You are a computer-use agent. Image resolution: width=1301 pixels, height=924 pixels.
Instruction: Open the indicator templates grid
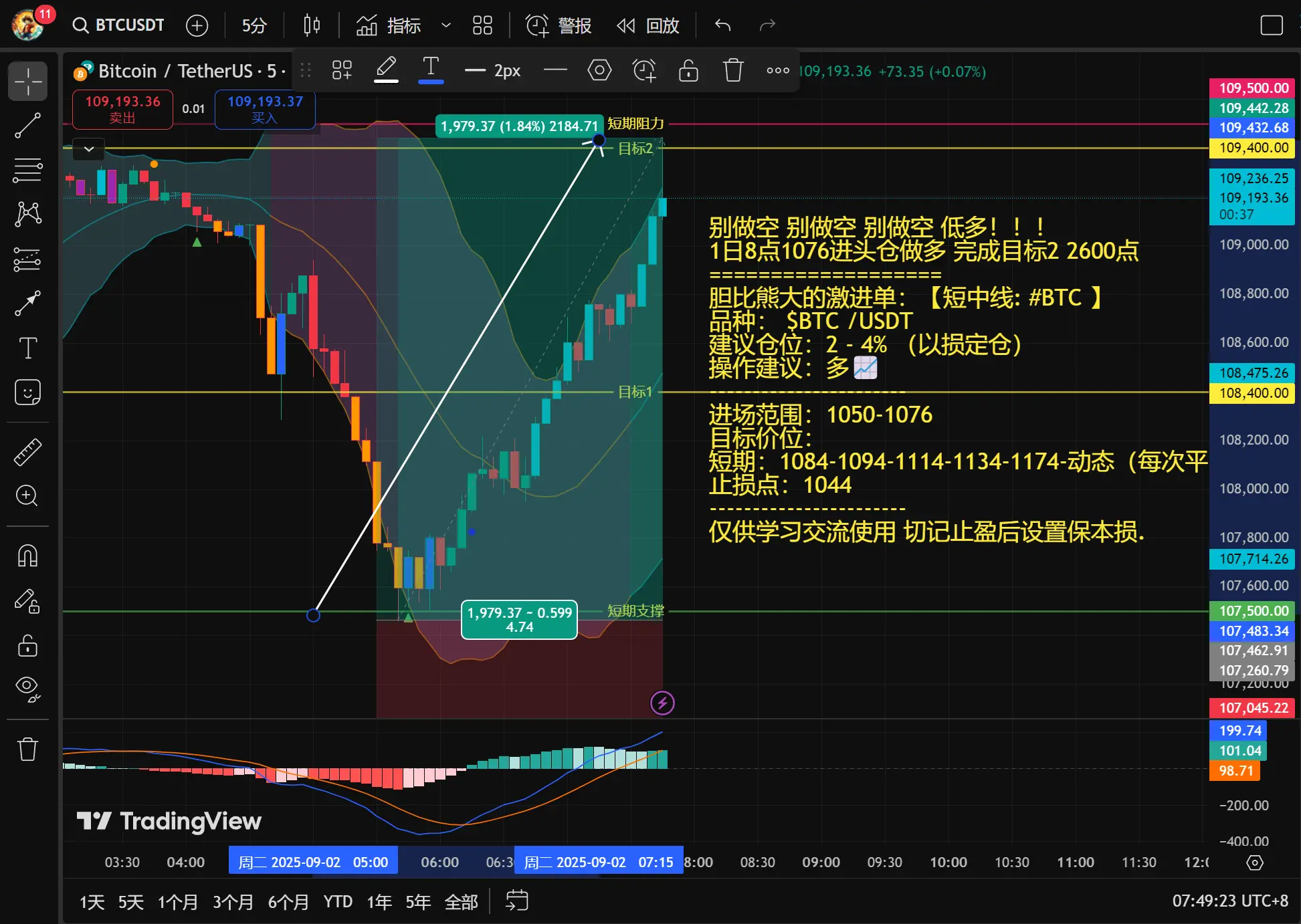[482, 25]
